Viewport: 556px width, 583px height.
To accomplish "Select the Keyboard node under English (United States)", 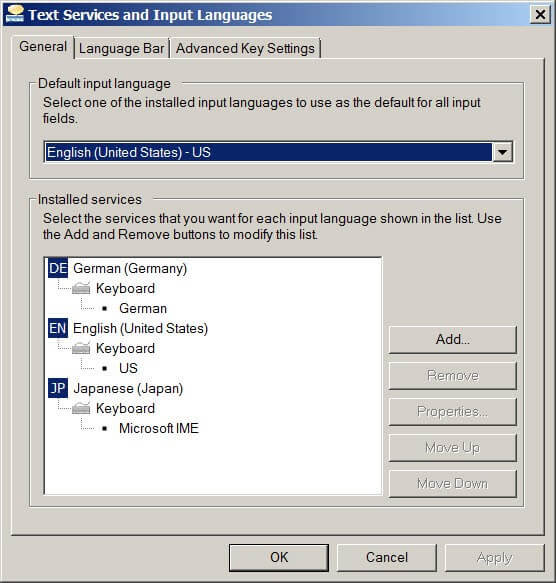I will (x=125, y=348).
